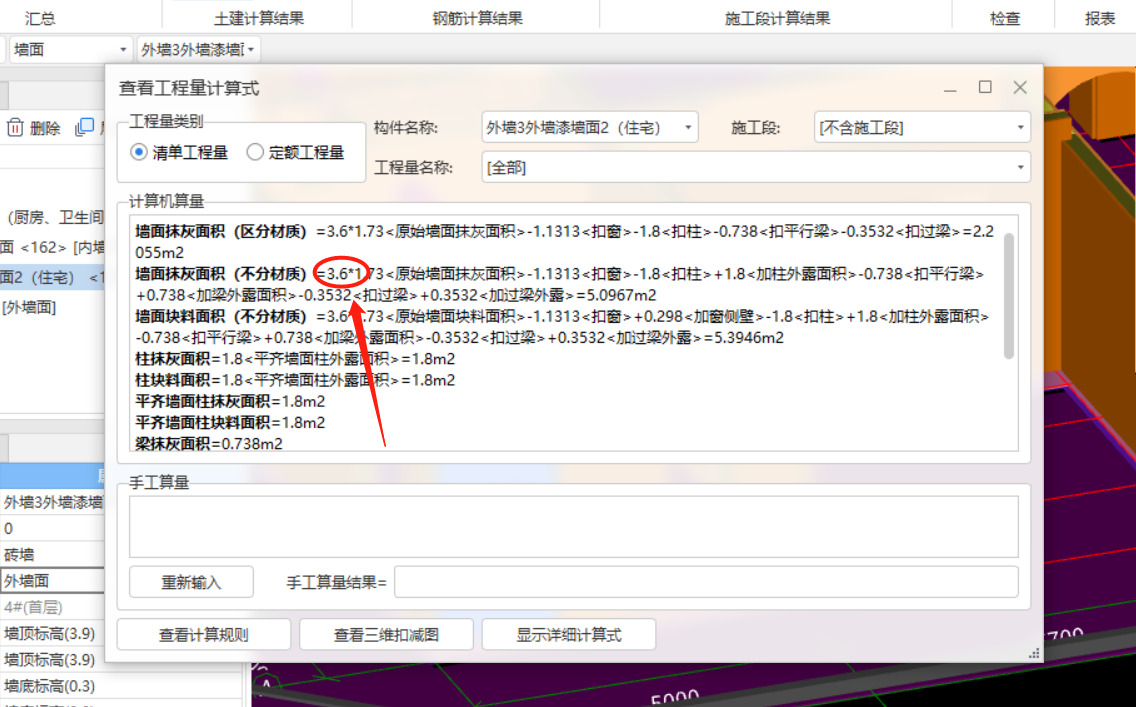Select 定额工程量 radio button

coord(255,152)
